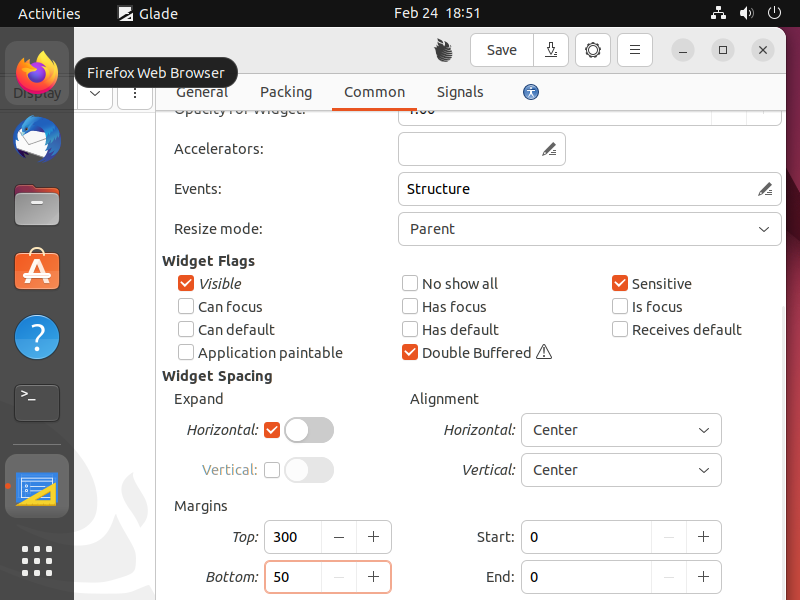Click the Save As download-arrow icon
This screenshot has height=600, width=800.
pyautogui.click(x=551, y=50)
